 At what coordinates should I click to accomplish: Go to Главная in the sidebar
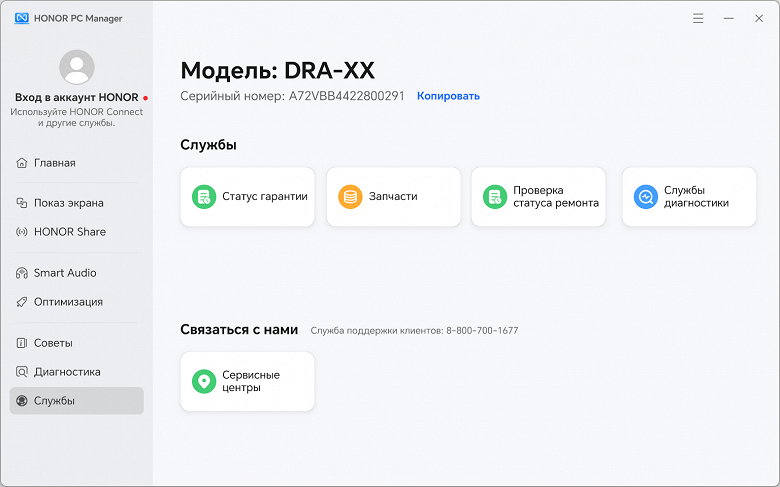[54, 163]
